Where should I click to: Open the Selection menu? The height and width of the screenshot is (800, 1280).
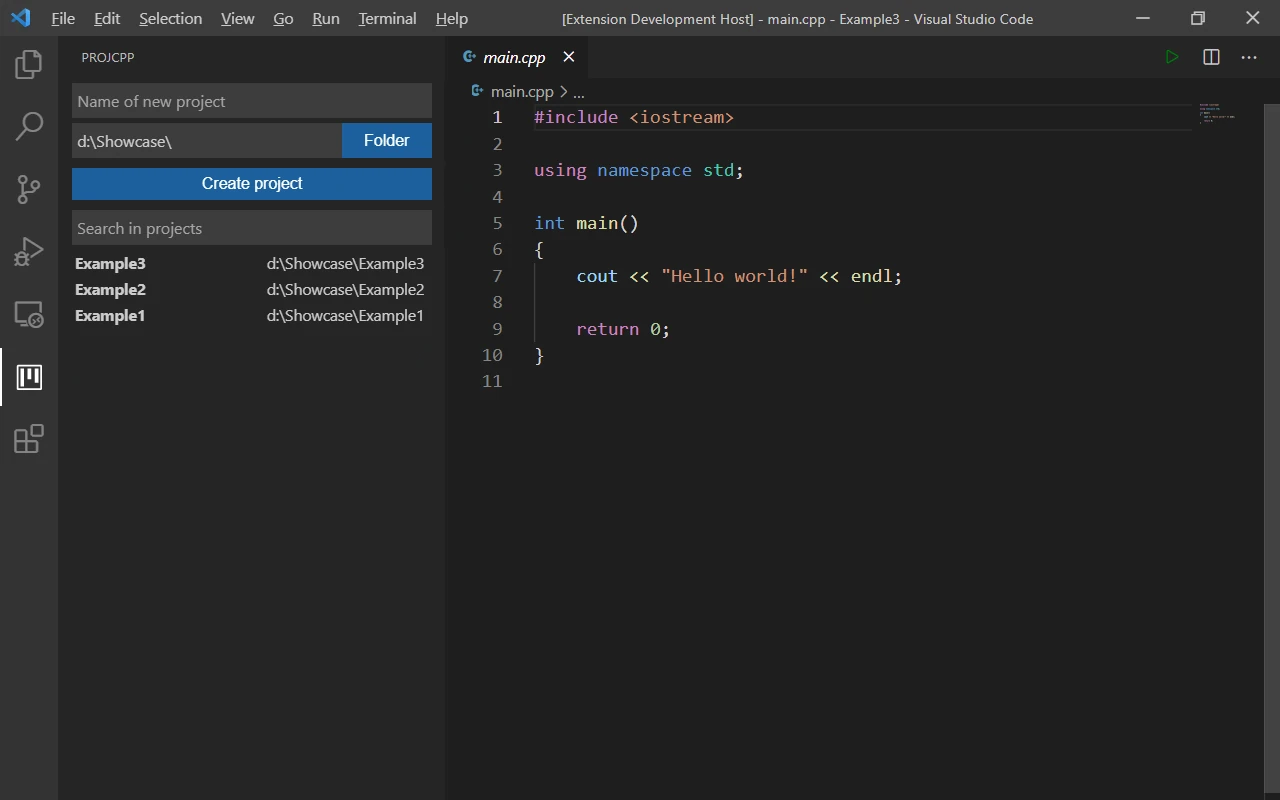pyautogui.click(x=171, y=18)
